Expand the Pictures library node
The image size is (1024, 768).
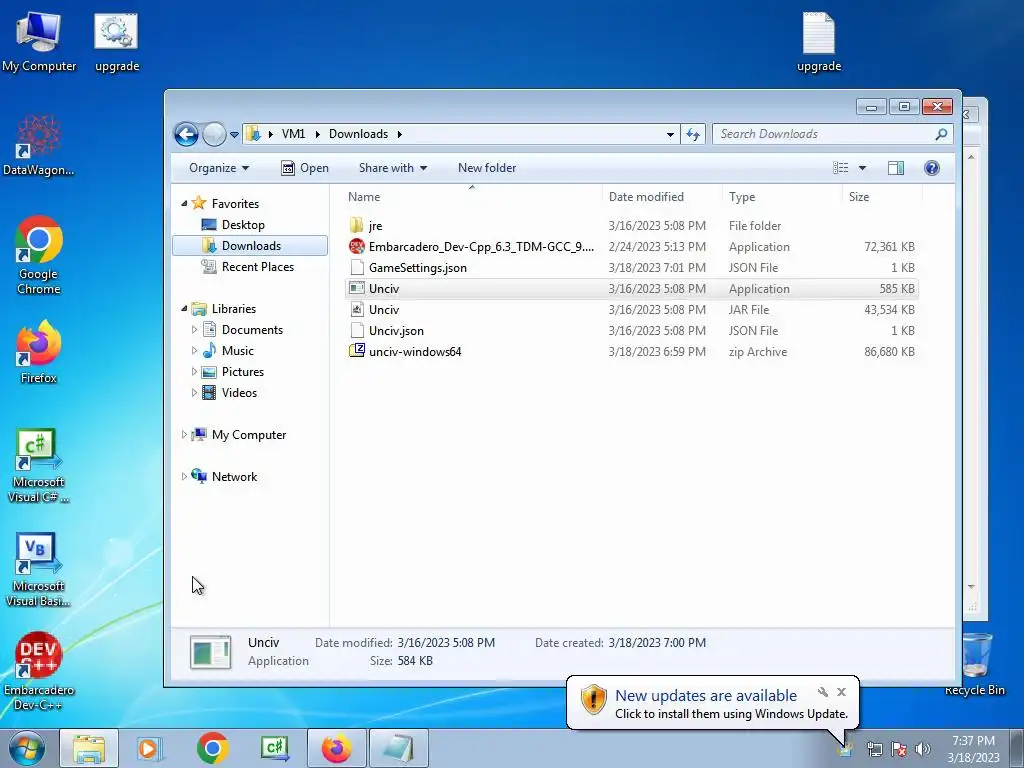194,372
